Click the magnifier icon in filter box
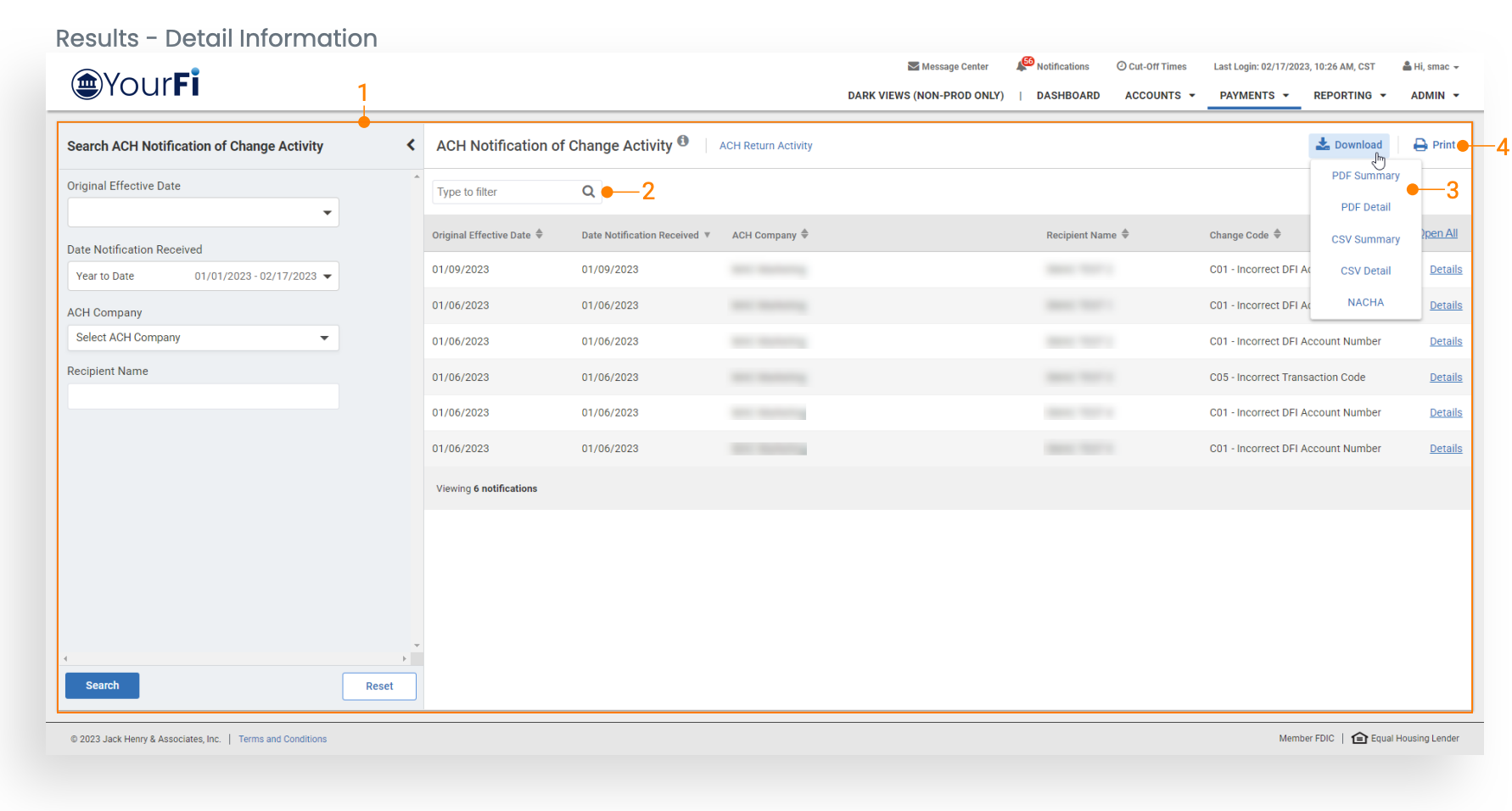Image resolution: width=1512 pixels, height=811 pixels. point(588,192)
